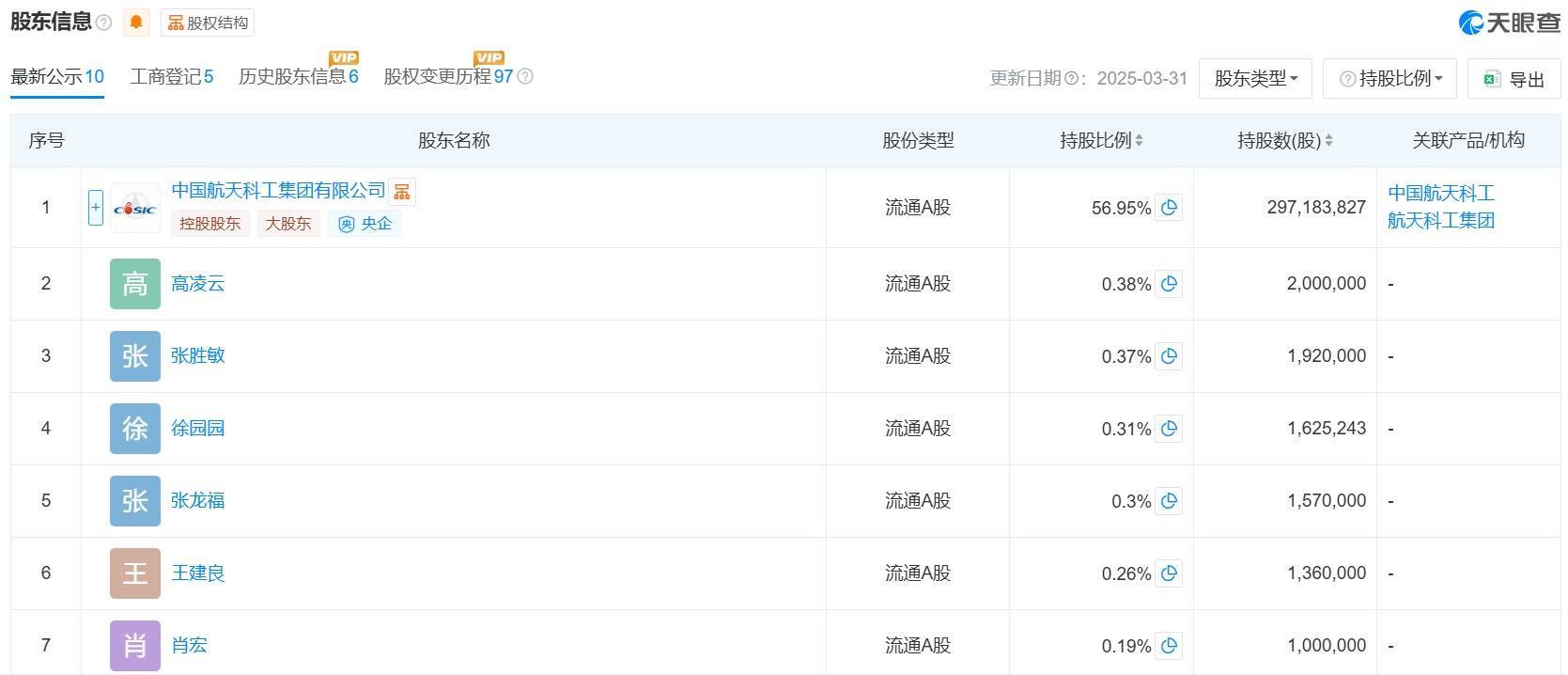
Task: Click the orange bell alert icon
Action: [136, 23]
